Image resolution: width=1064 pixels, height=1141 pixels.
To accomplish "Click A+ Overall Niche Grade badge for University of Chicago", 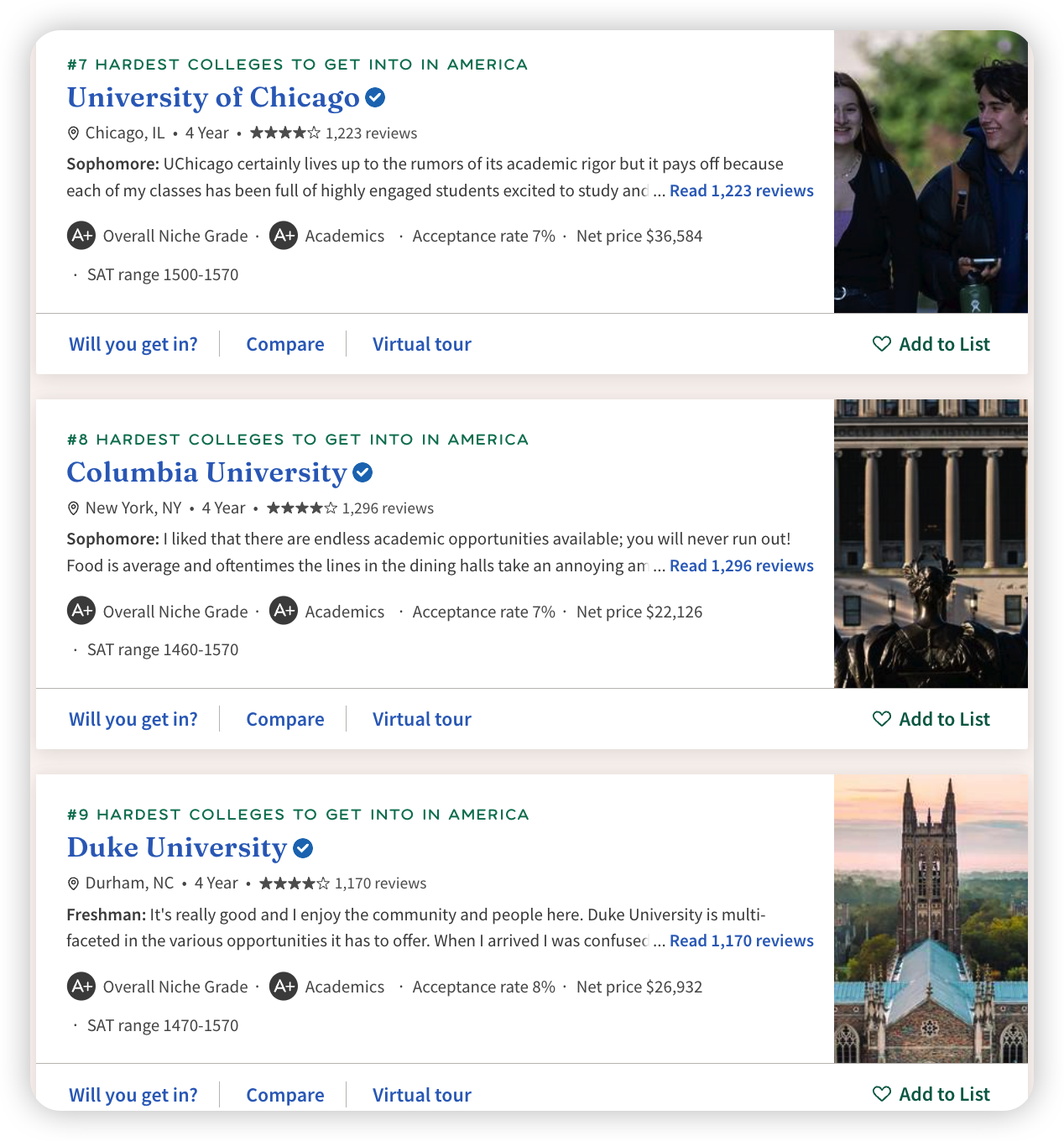I will click(81, 236).
